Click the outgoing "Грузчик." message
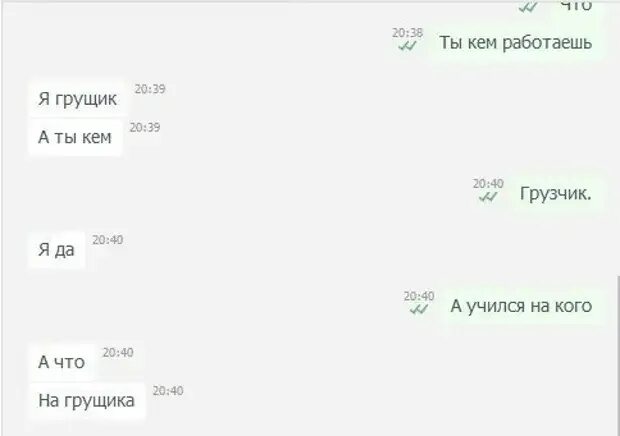Viewport: 620px width, 436px height. click(555, 193)
